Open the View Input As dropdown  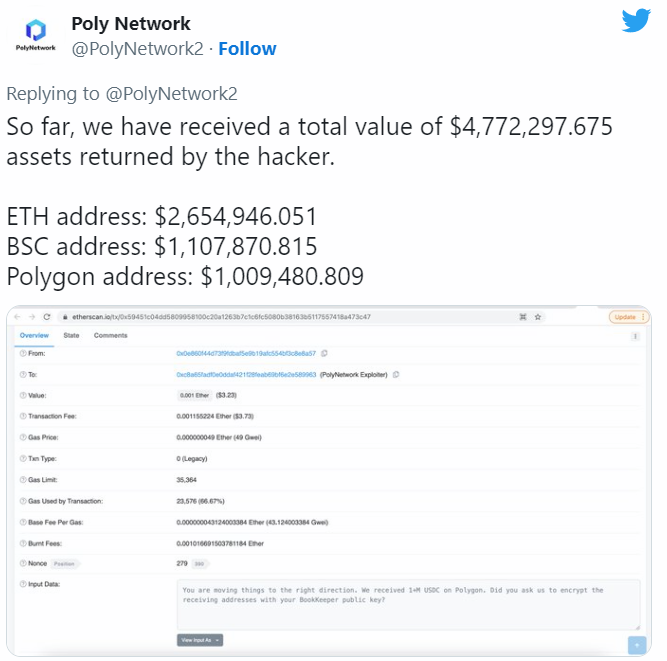tap(200, 639)
